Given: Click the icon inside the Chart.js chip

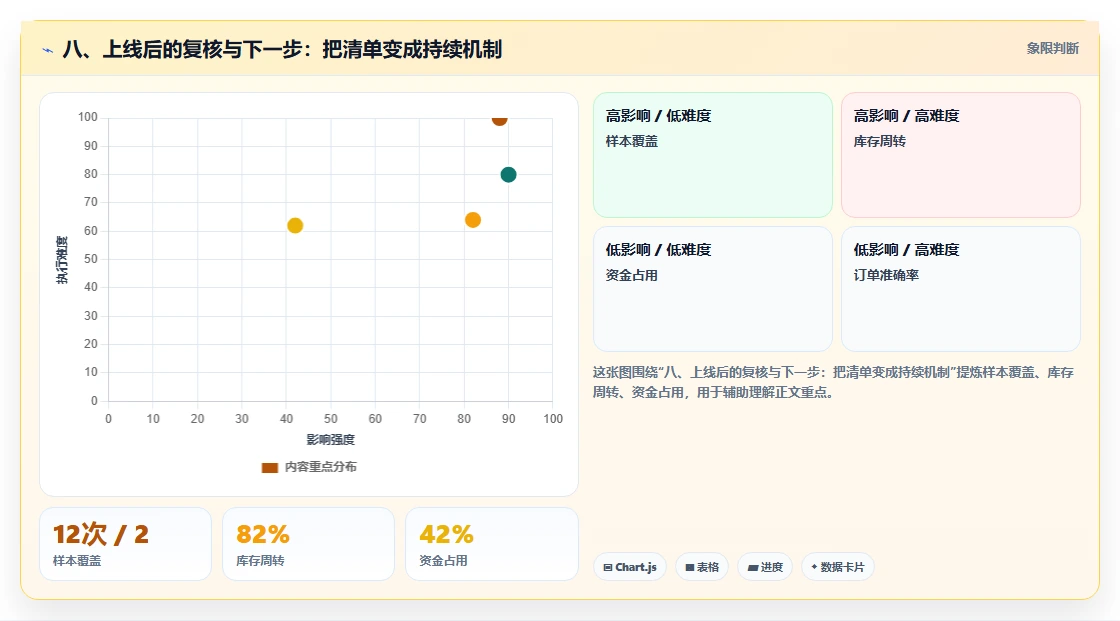Looking at the screenshot, I should (608, 567).
